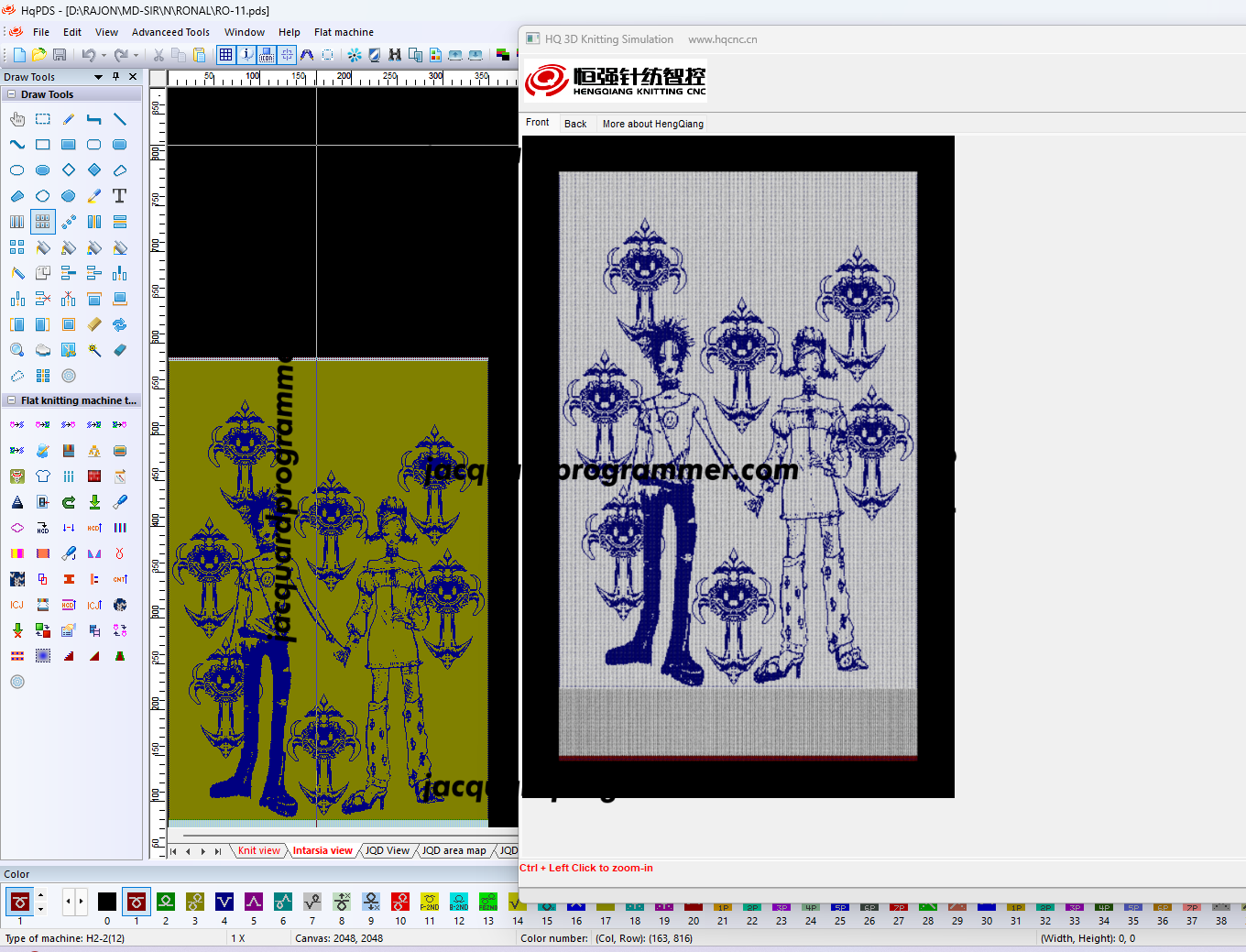Screen dimensions: 1246x952
Task: Collapse the Draw Tools section
Action: (12, 94)
